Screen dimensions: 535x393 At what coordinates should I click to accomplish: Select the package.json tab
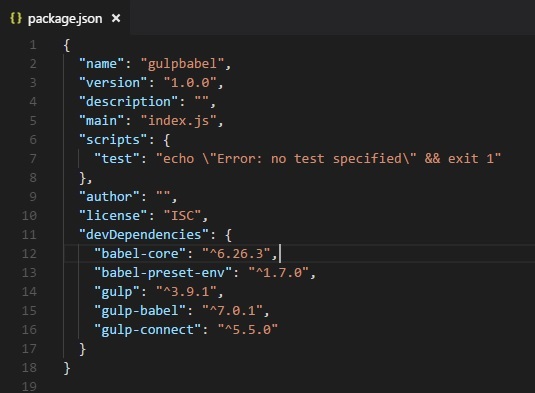[x=65, y=18]
